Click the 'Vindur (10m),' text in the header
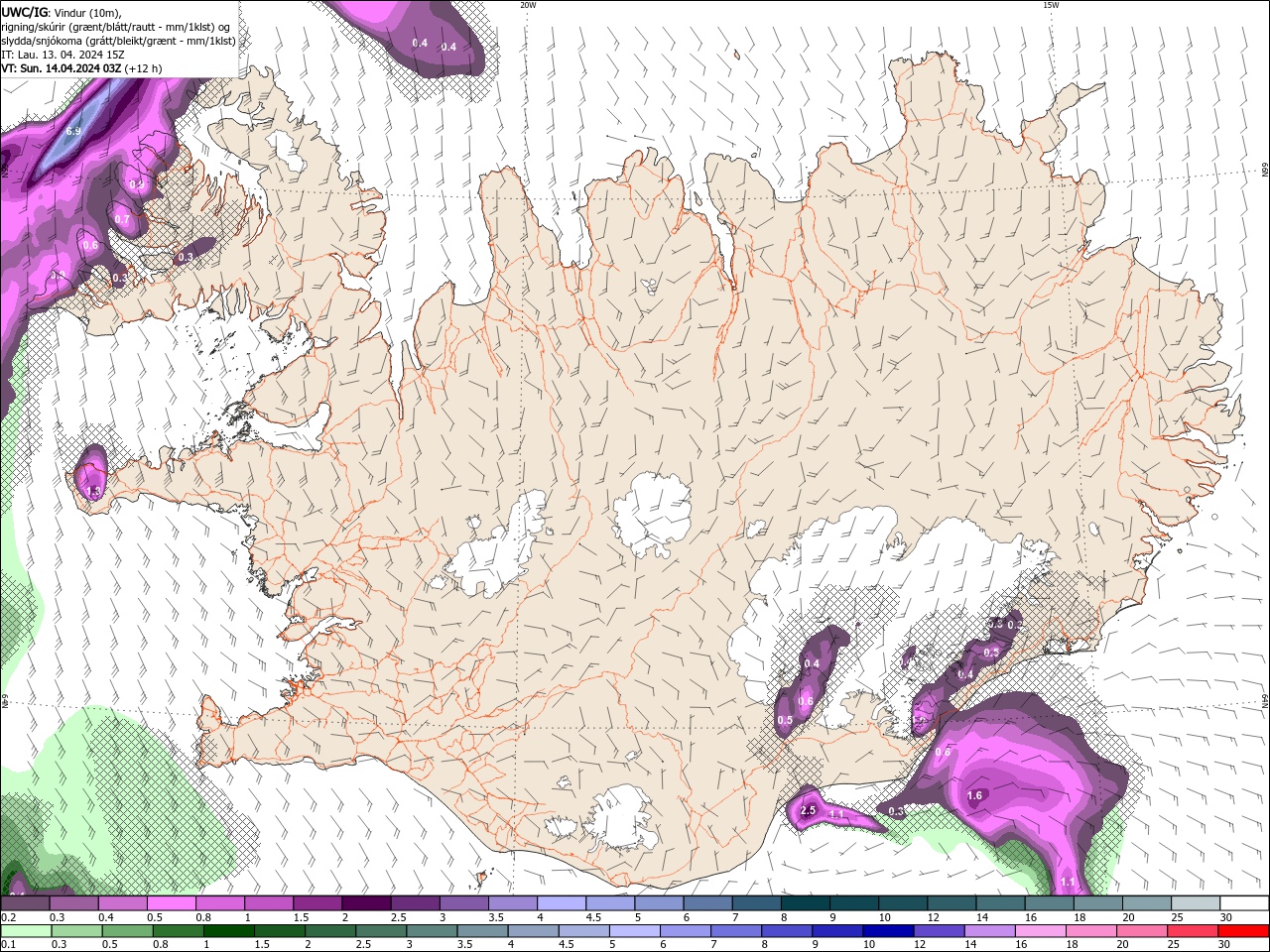The height and width of the screenshot is (952, 1270). click(87, 12)
